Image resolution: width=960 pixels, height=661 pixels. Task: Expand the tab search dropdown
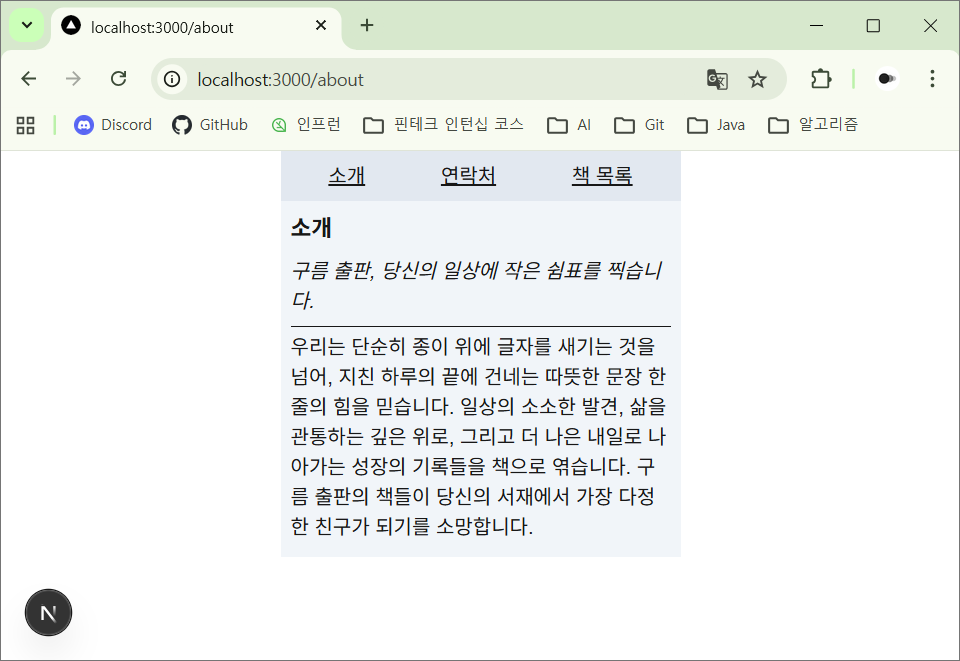click(x=27, y=26)
